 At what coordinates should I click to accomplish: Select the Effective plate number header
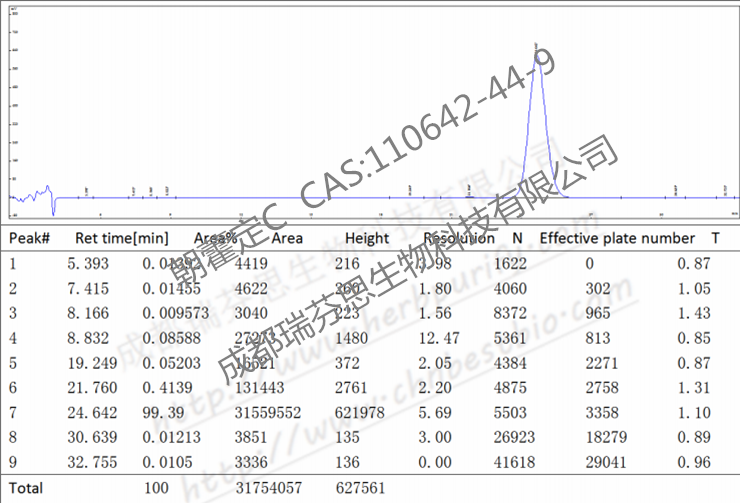[617, 239]
